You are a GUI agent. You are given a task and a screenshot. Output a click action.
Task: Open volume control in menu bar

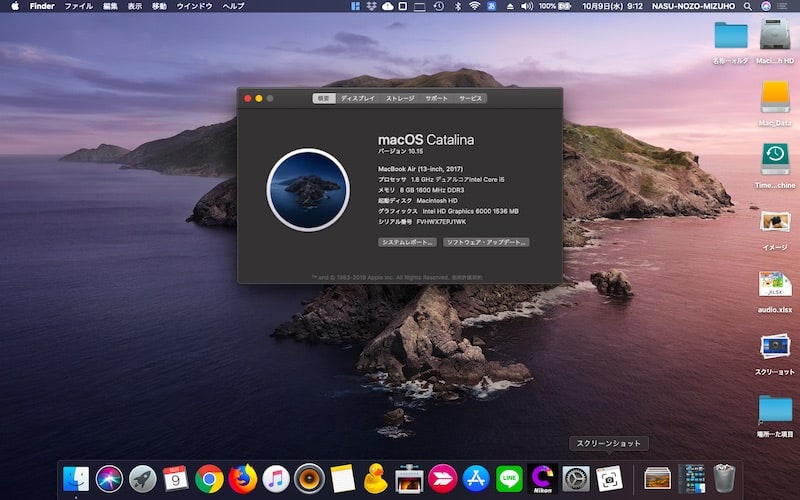[527, 6]
